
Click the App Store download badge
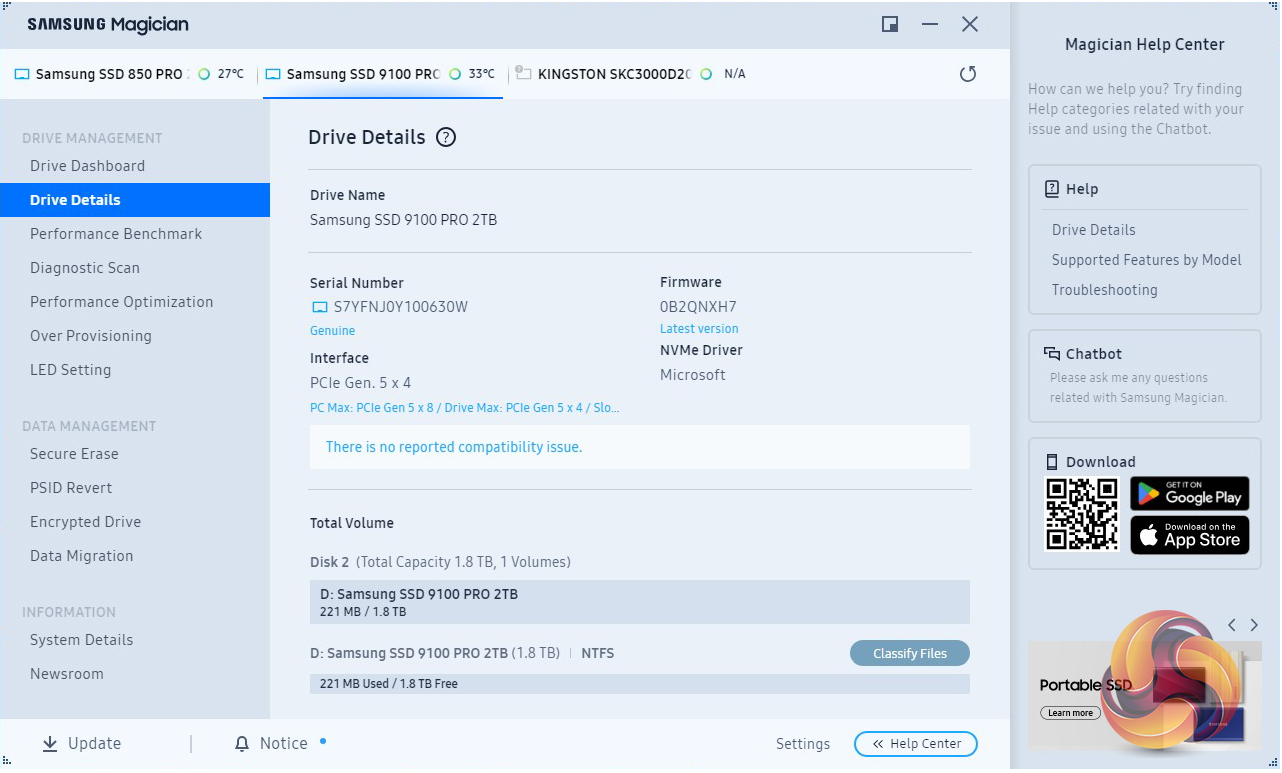[x=1189, y=536]
